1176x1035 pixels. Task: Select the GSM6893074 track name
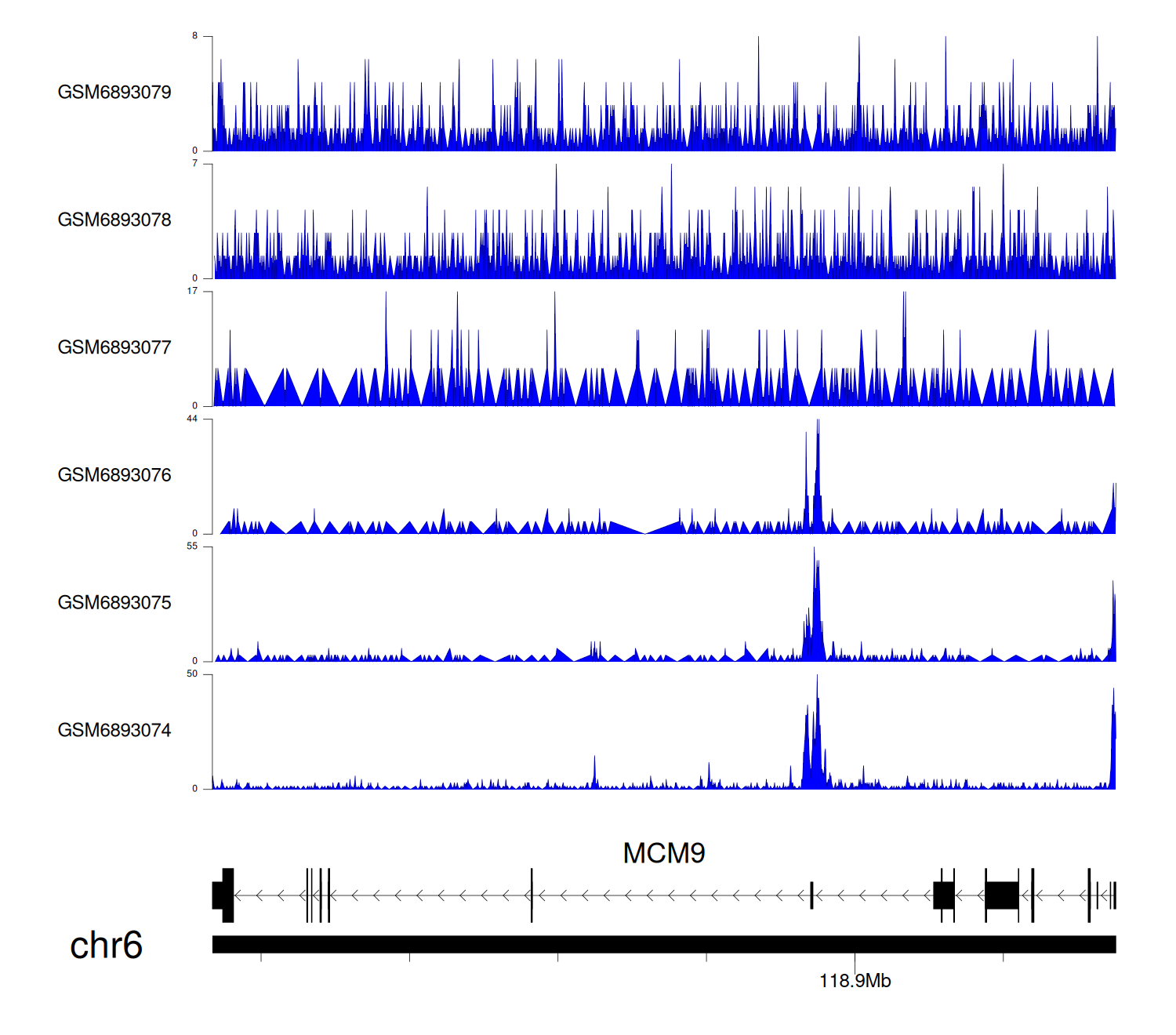coord(114,731)
